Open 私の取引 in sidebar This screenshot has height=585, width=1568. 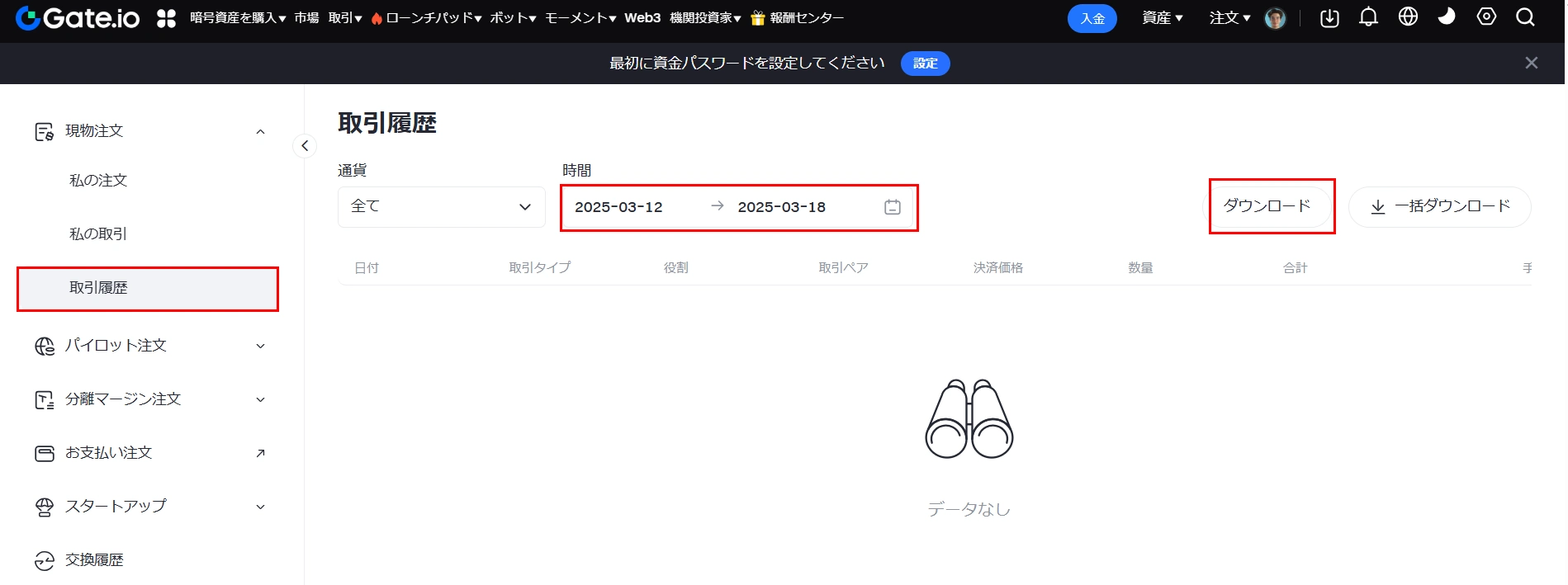point(98,234)
